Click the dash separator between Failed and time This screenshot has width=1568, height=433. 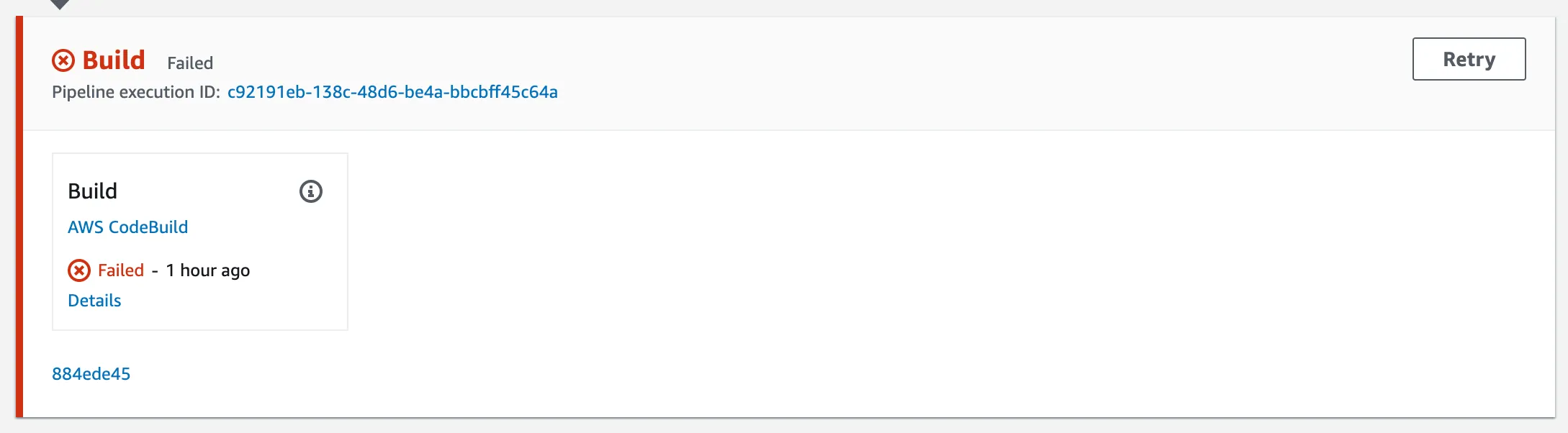155,271
